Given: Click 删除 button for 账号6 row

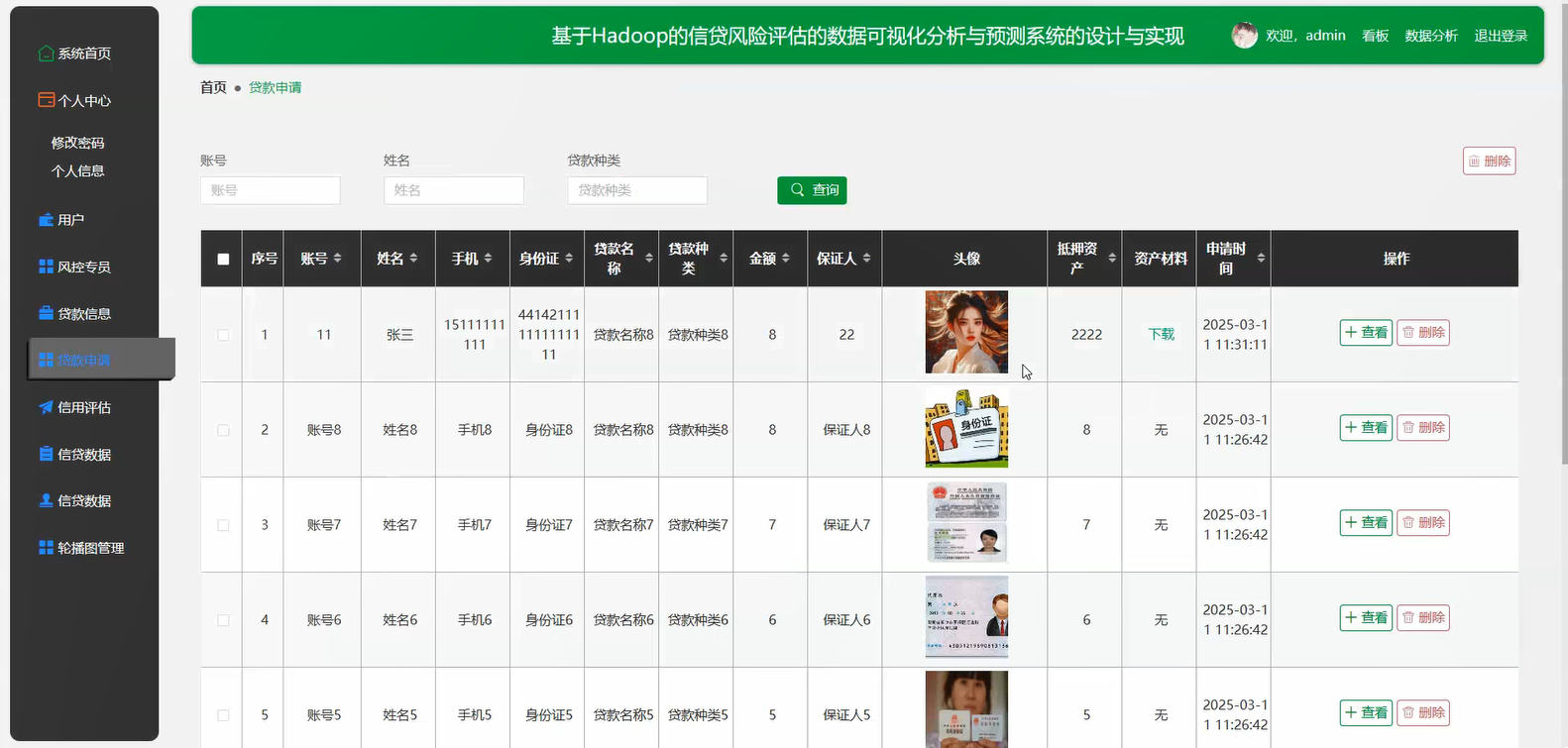Looking at the screenshot, I should 1423,618.
